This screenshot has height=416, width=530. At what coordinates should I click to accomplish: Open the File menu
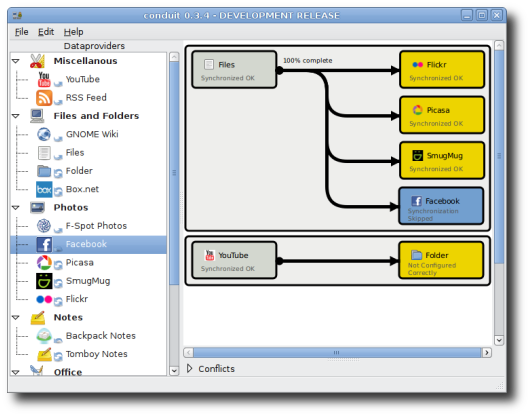point(22,32)
